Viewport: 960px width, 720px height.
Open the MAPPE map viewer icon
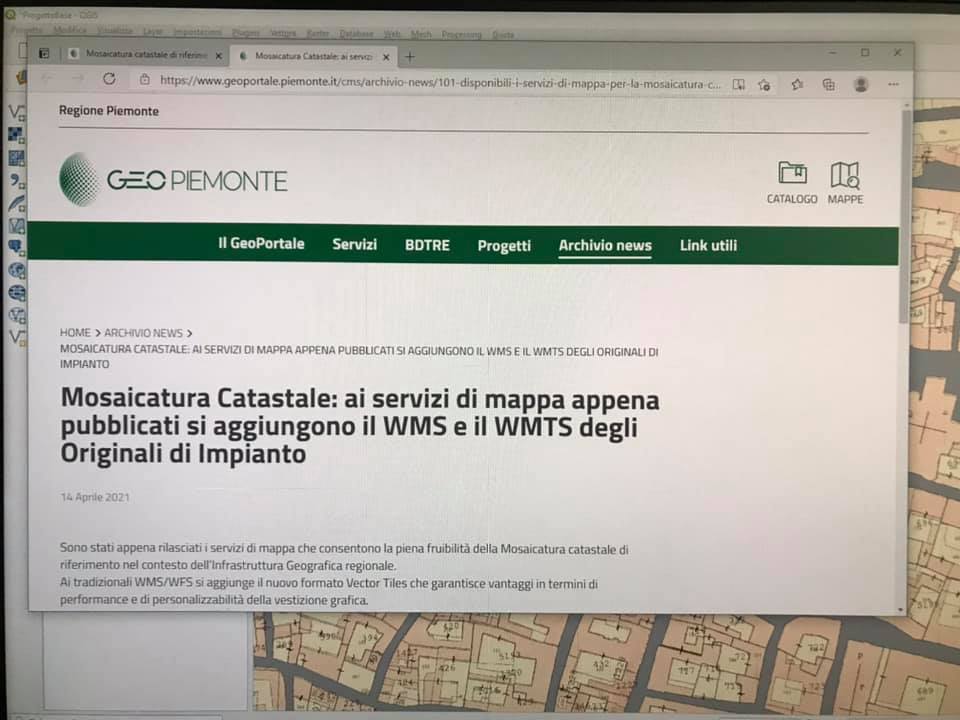coord(845,175)
